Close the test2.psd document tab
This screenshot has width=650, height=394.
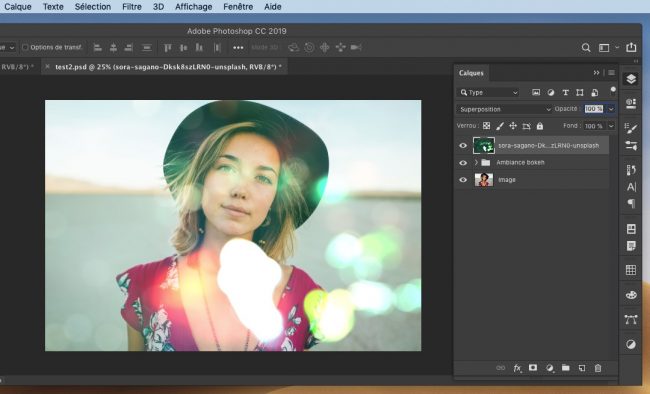pos(47,66)
